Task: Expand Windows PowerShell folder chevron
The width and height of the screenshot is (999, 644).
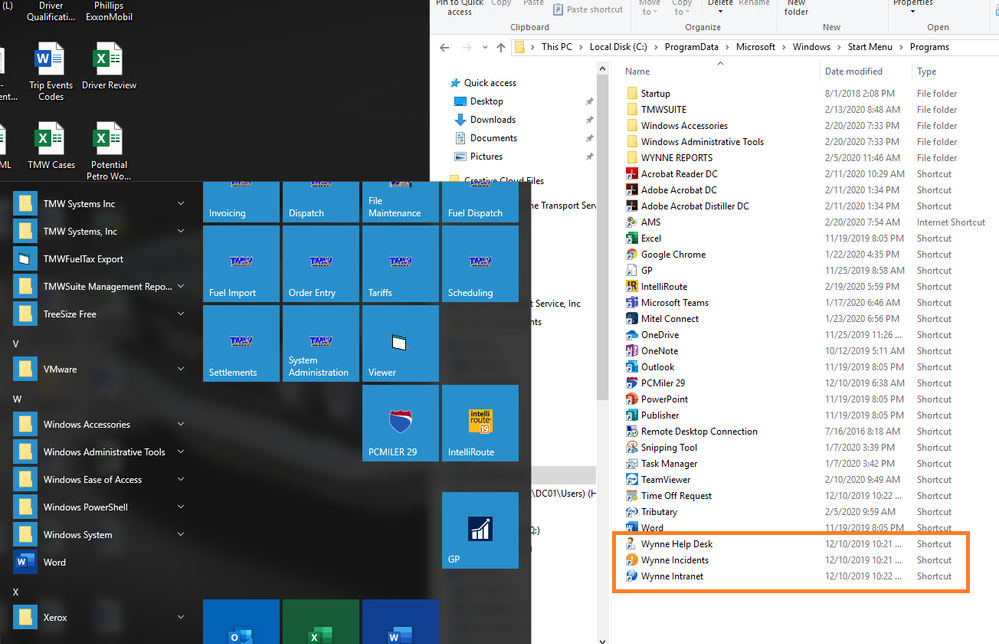Action: pos(180,506)
